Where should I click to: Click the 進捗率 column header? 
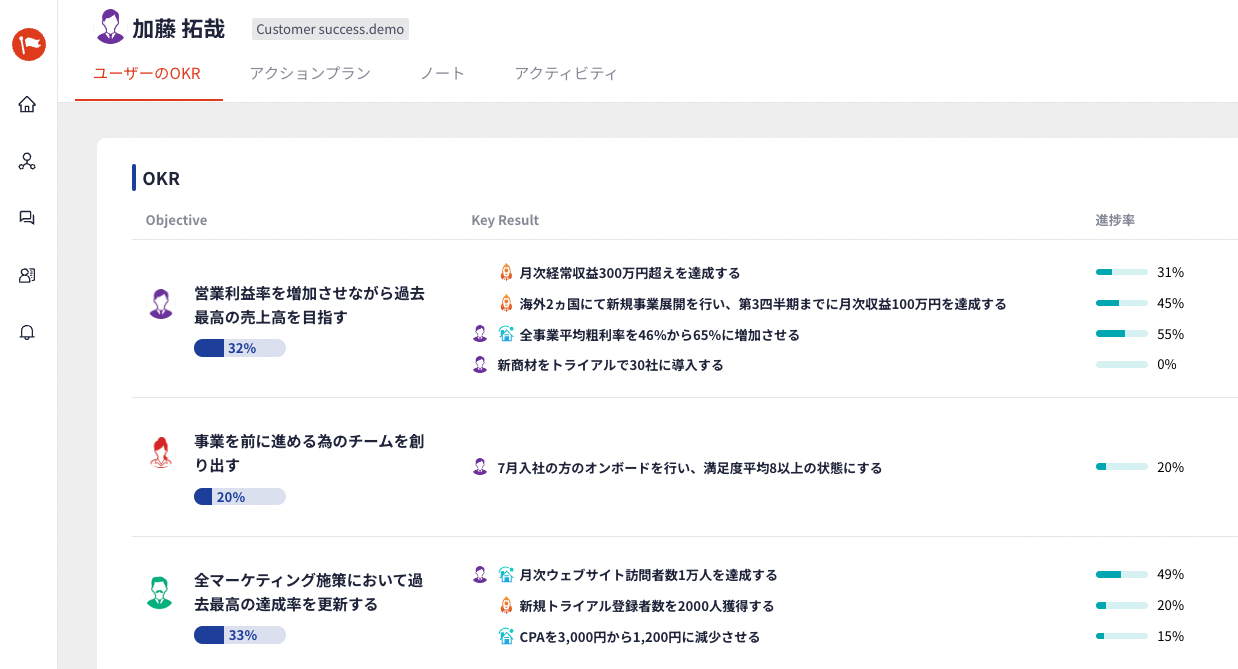[x=1115, y=220]
